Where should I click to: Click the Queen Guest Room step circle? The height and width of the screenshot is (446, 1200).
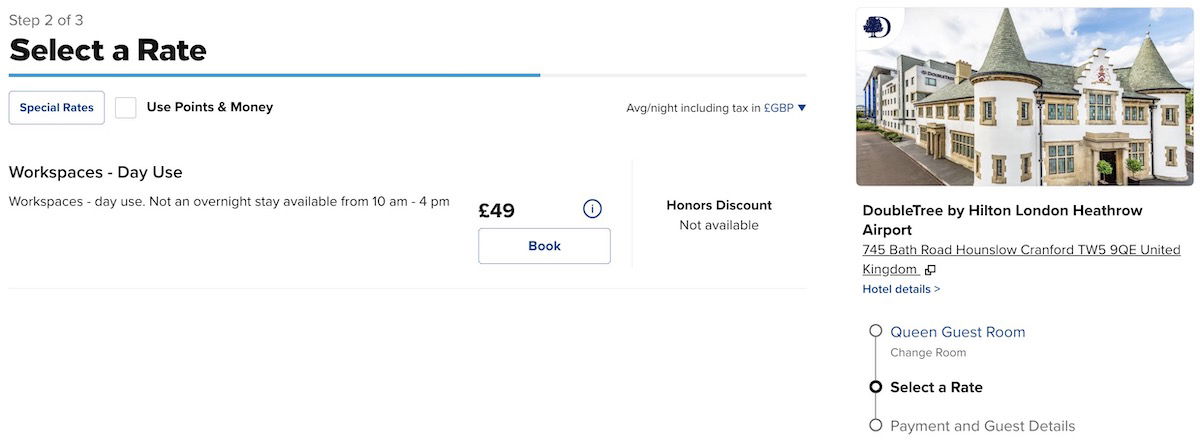tap(876, 331)
